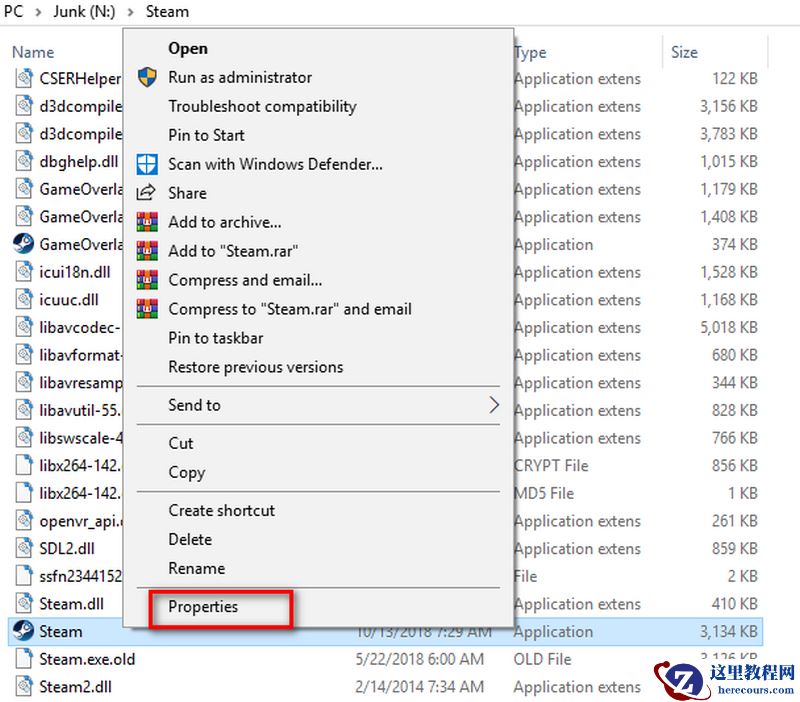The image size is (800, 702).
Task: Click the Steam2.dll file icon
Action: pos(23,687)
